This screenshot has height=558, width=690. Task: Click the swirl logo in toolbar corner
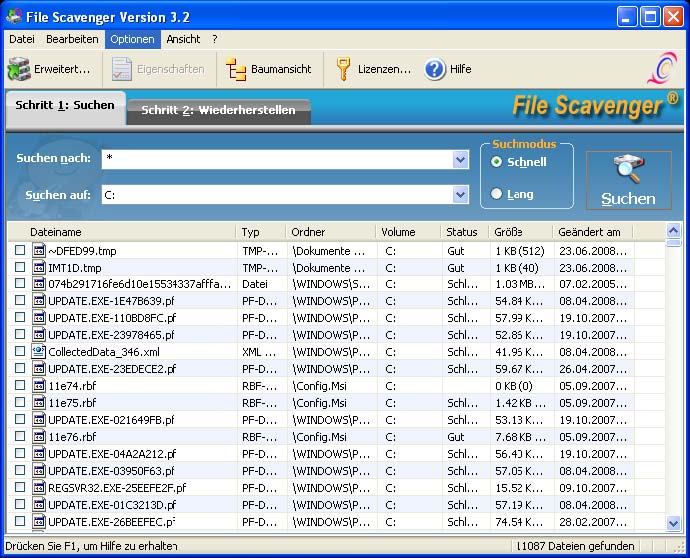(x=662, y=68)
